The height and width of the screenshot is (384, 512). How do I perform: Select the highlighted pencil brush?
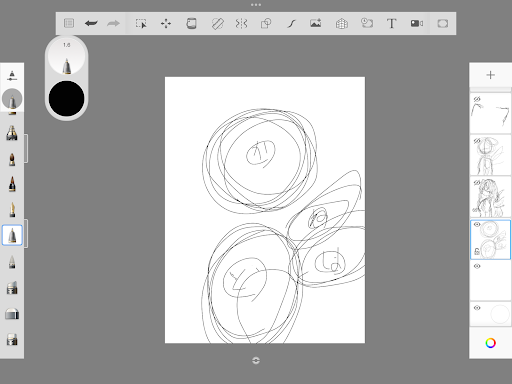tap(12, 235)
